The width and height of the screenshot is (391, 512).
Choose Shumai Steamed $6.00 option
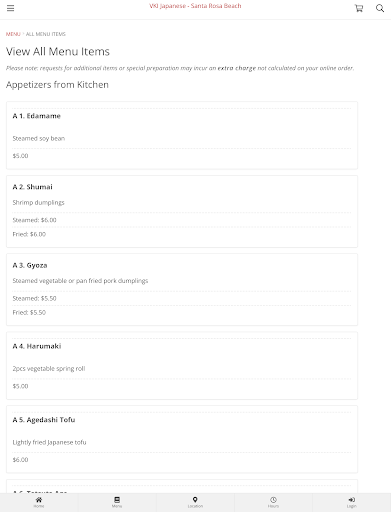34,220
